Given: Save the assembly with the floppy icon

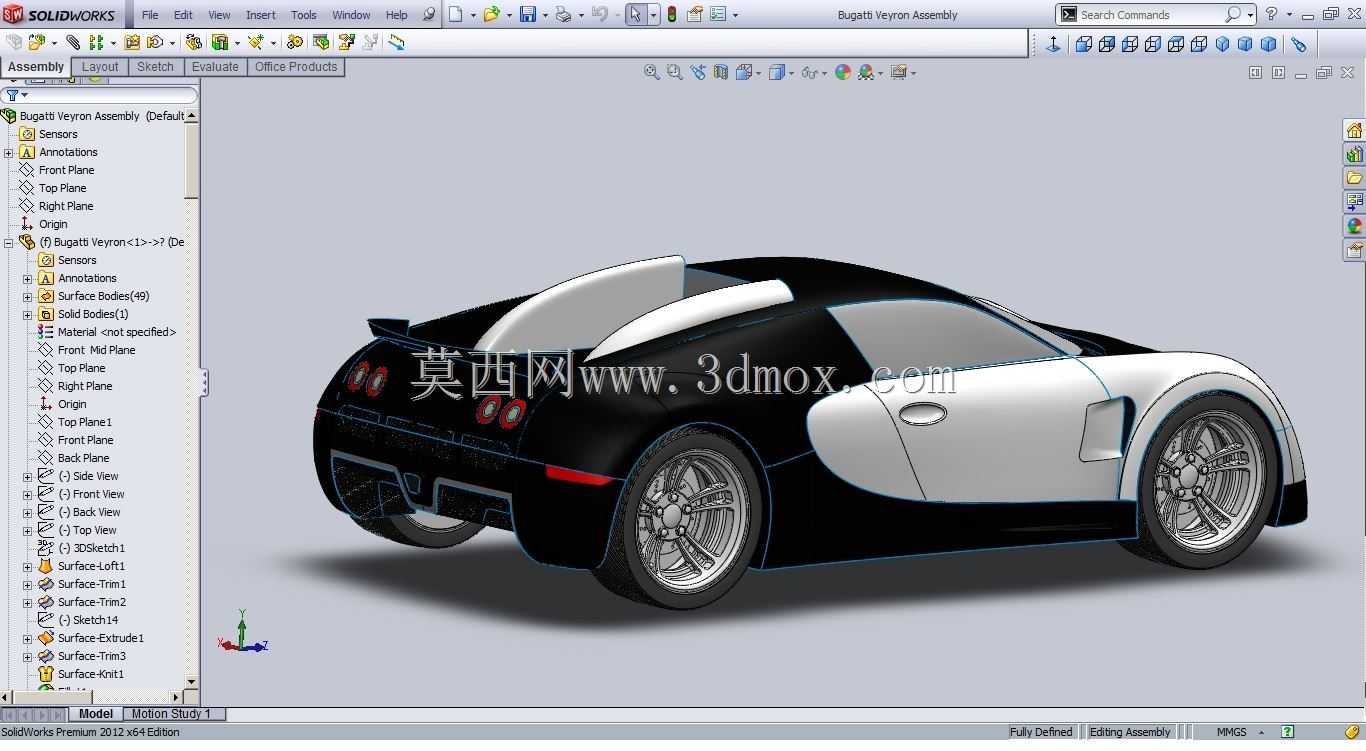Looking at the screenshot, I should [x=528, y=14].
